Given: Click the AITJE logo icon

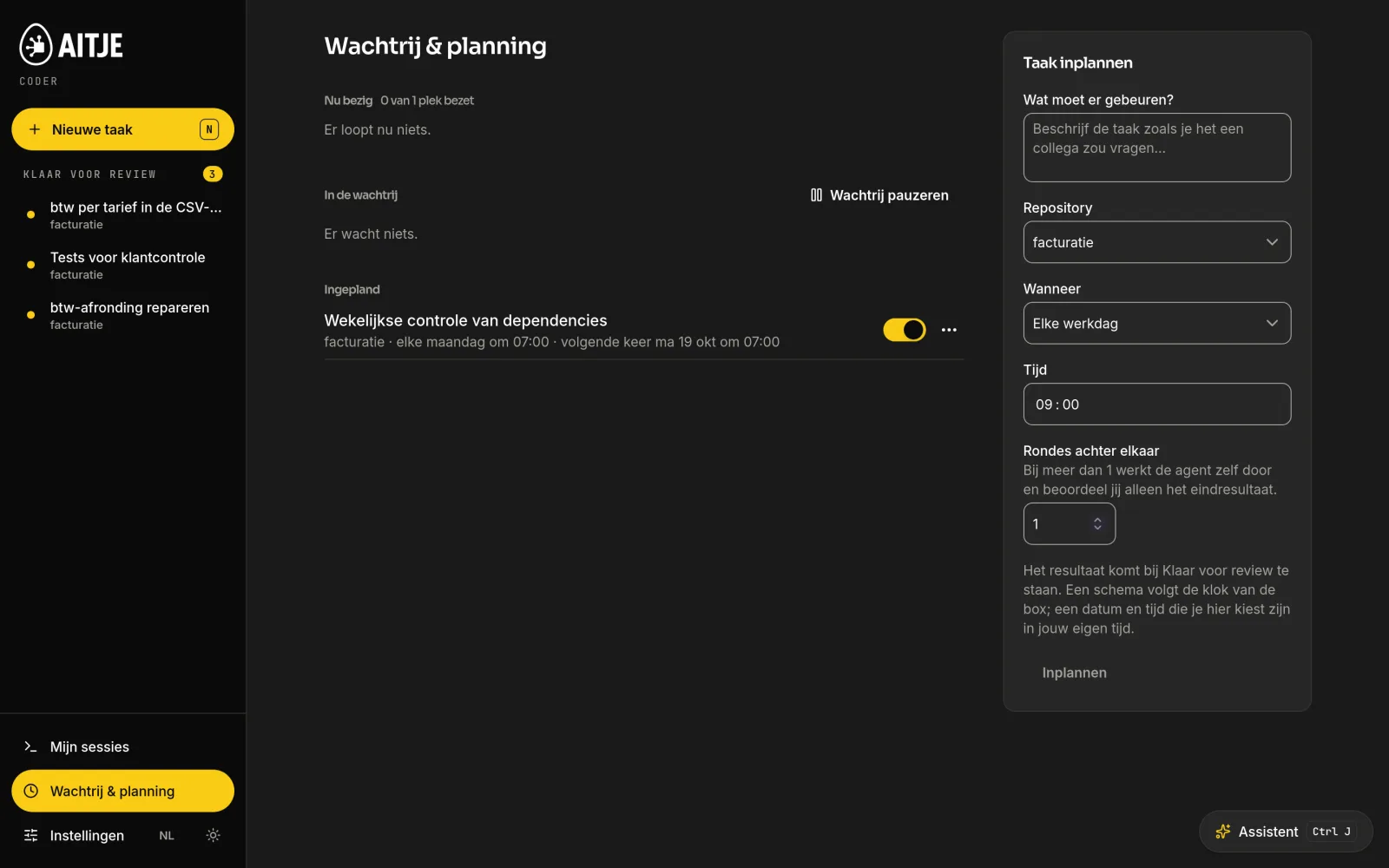Looking at the screenshot, I should click(x=36, y=44).
